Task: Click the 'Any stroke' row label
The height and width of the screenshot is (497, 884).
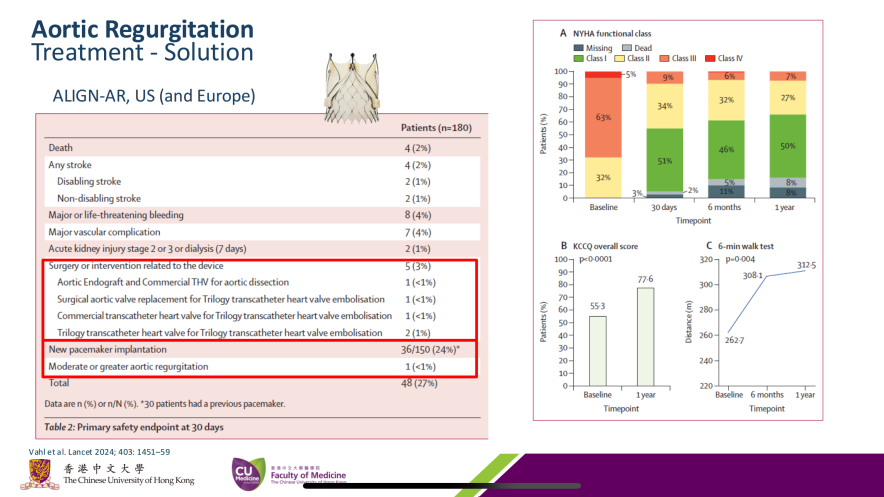Action: pyautogui.click(x=70, y=165)
